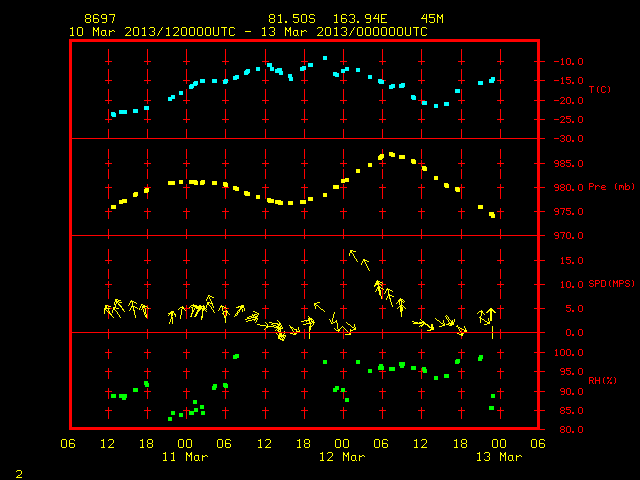Image resolution: width=640 pixels, height=480 pixels.
Task: Click the date range title line
Action: (248, 32)
